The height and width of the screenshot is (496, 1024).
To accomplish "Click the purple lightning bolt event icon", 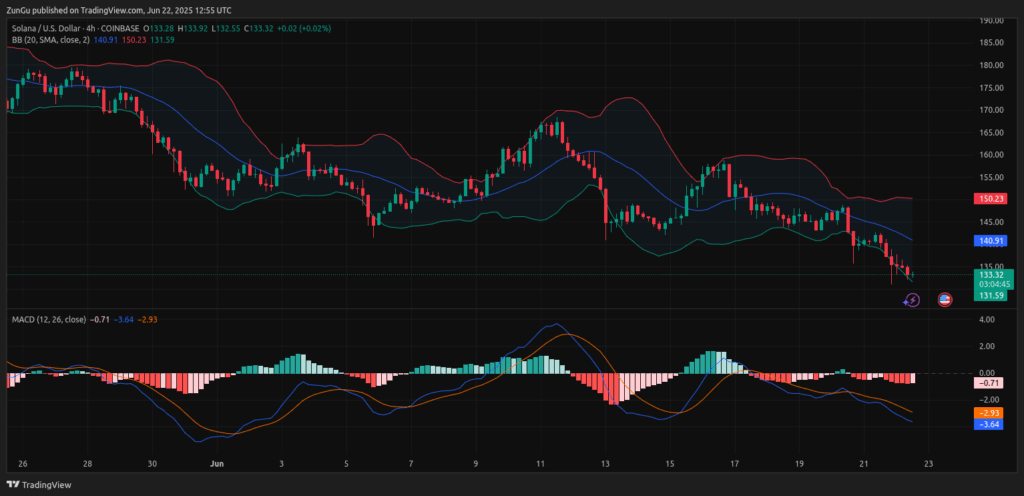I will click(x=912, y=300).
